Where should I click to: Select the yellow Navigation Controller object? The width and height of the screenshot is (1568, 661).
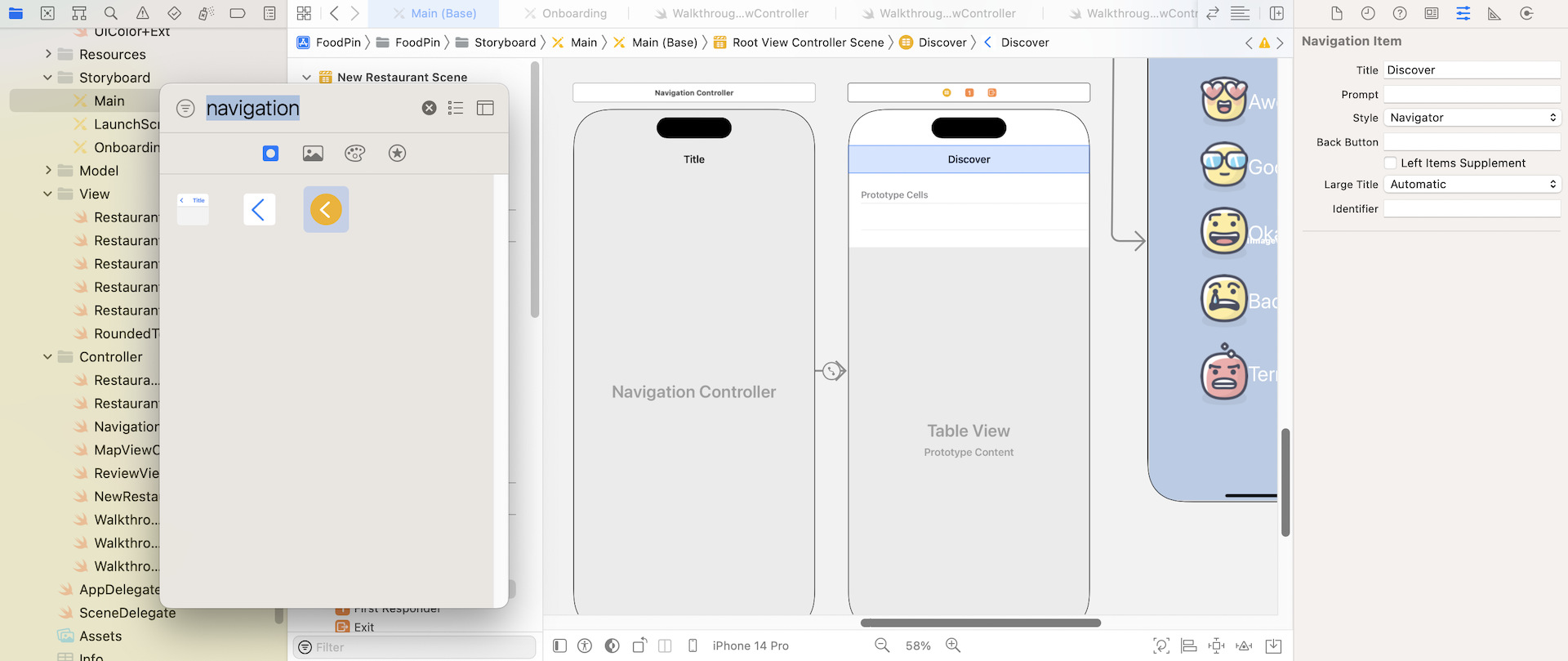(x=326, y=209)
